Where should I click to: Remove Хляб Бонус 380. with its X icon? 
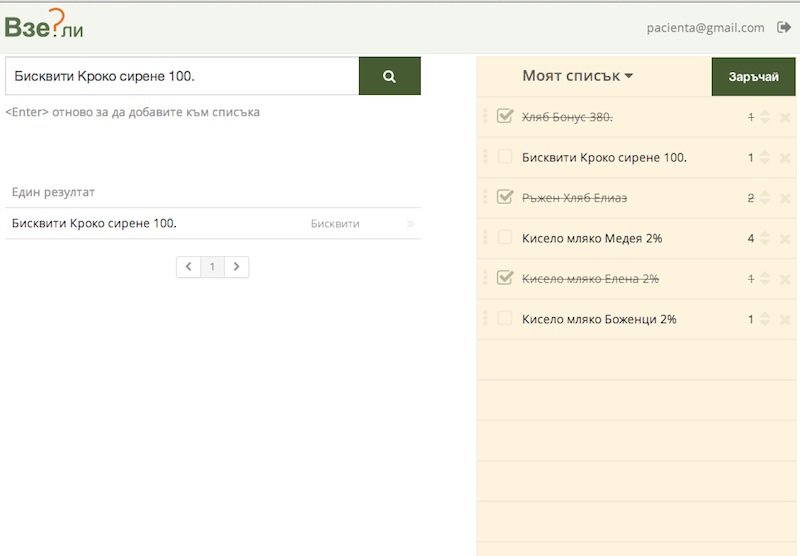pos(785,118)
